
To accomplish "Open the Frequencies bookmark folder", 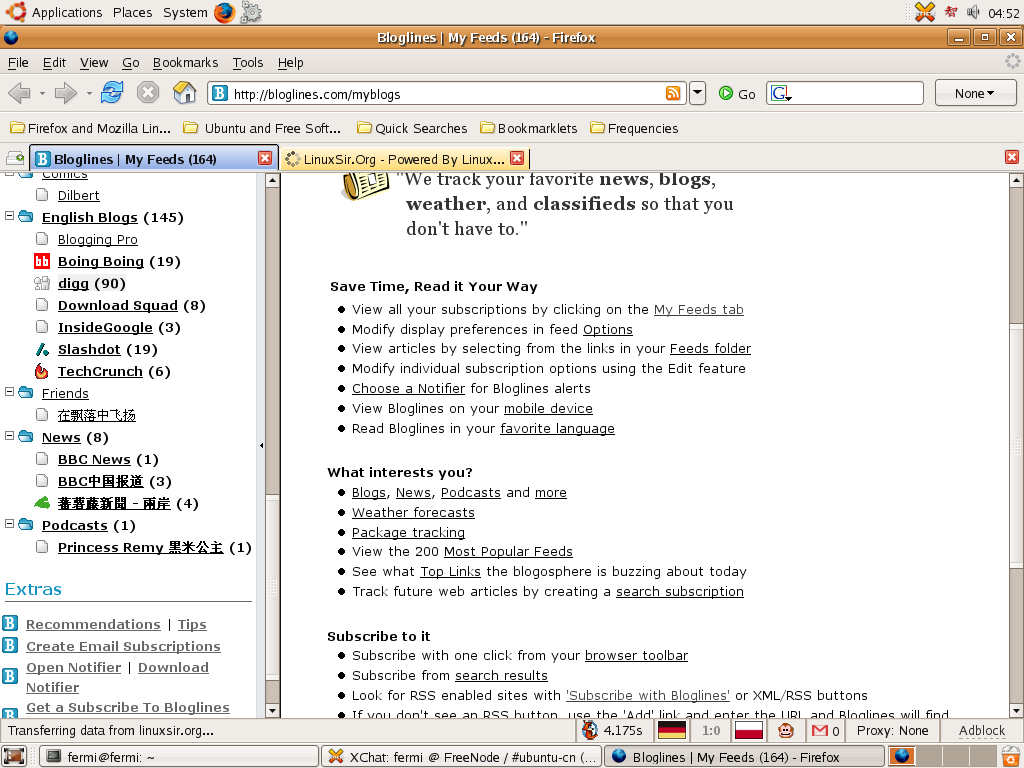I will (634, 128).
